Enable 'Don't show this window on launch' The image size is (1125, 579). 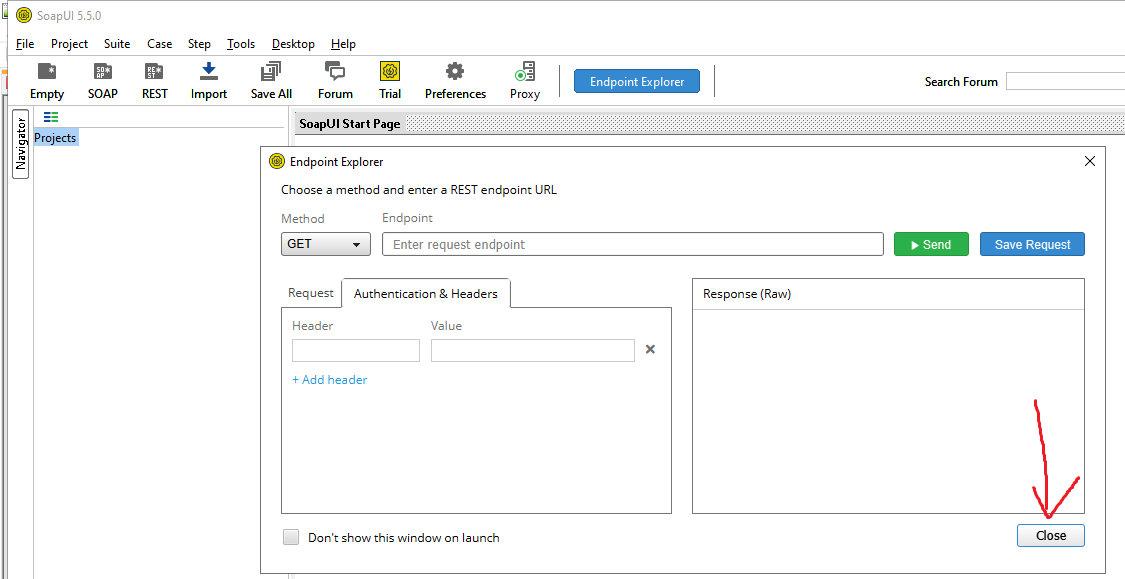pos(290,537)
